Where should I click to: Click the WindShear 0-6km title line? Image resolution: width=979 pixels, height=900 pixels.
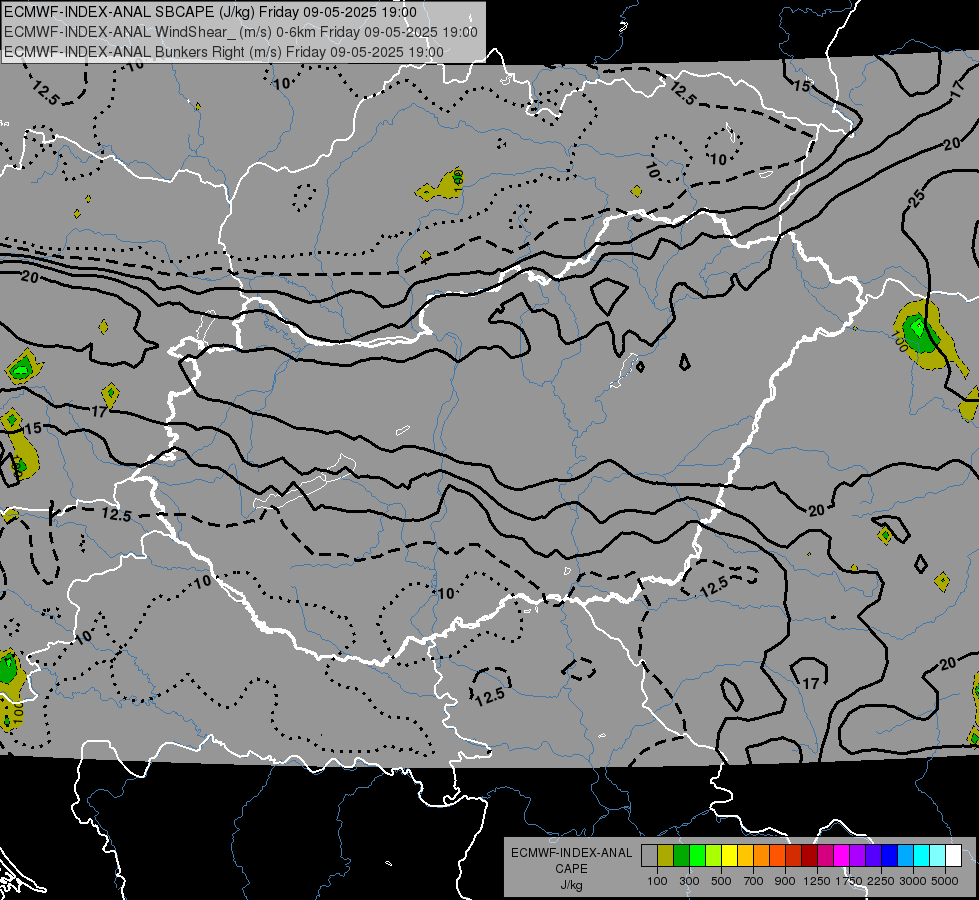pyautogui.click(x=241, y=32)
